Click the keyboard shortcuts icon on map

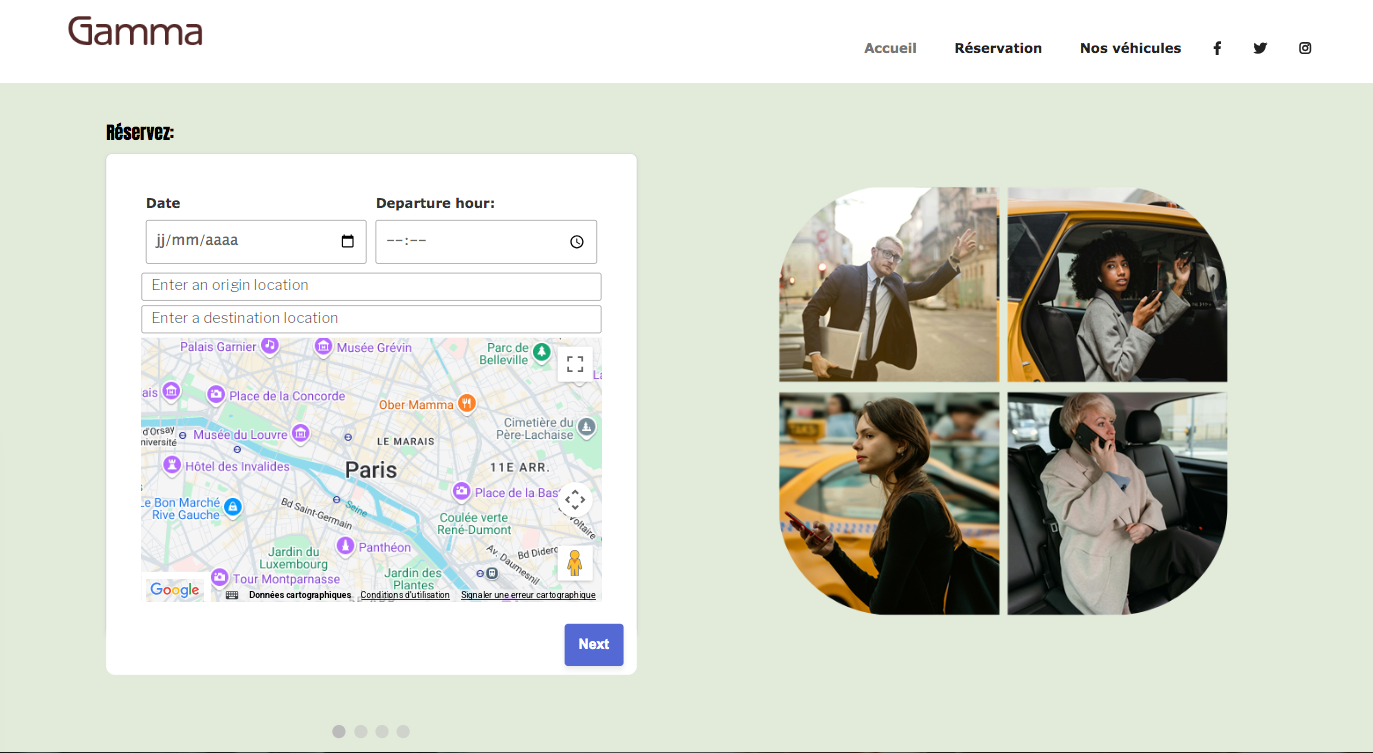232,595
